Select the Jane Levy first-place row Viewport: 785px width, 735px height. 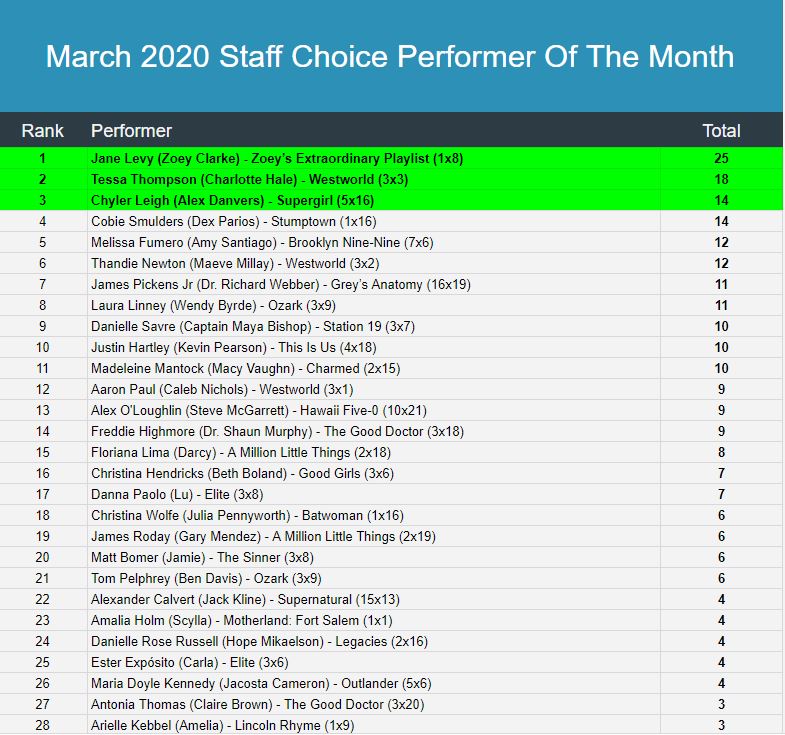391,158
